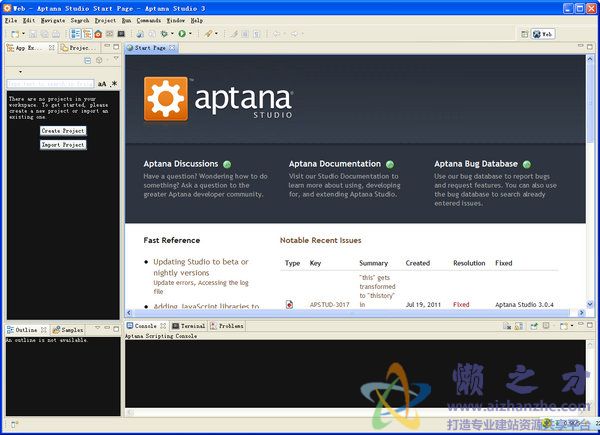Click the Forward navigation arrow in the toolbar
Image resolution: width=600 pixels, height=435 pixels.
(294, 34)
